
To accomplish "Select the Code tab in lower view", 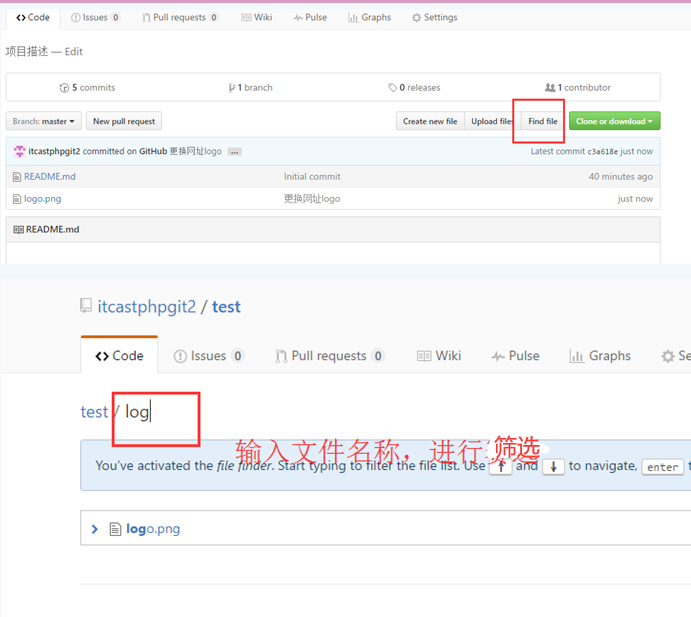I will [x=119, y=355].
